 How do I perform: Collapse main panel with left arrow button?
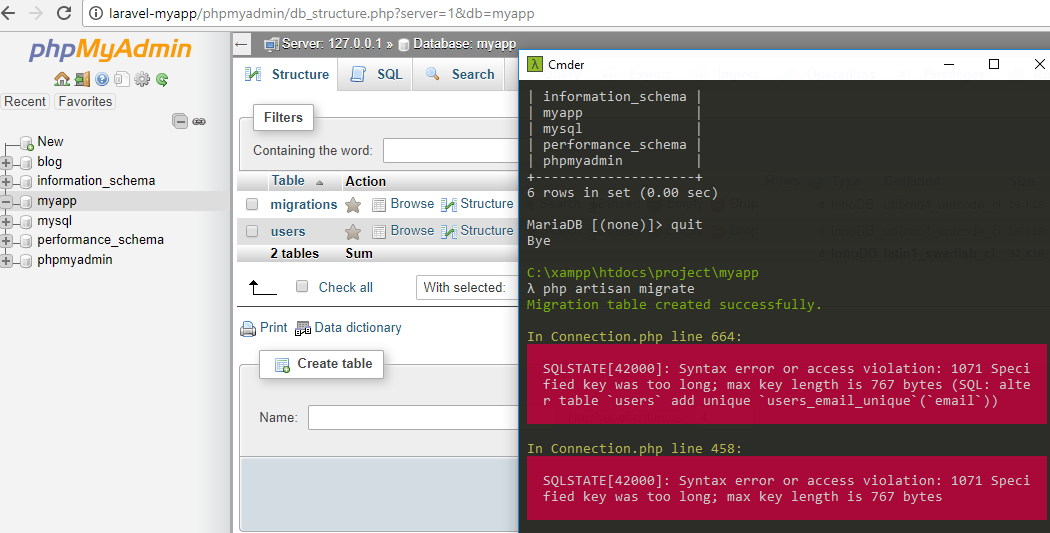point(241,45)
